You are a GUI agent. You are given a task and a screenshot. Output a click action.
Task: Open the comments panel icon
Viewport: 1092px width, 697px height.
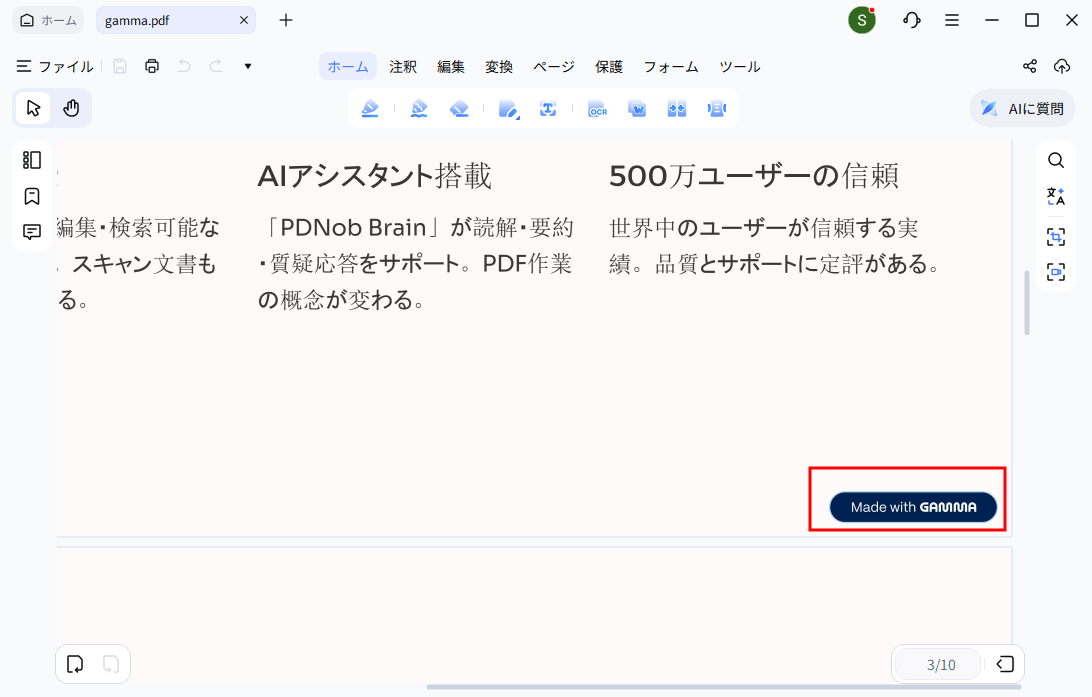pyautogui.click(x=32, y=232)
